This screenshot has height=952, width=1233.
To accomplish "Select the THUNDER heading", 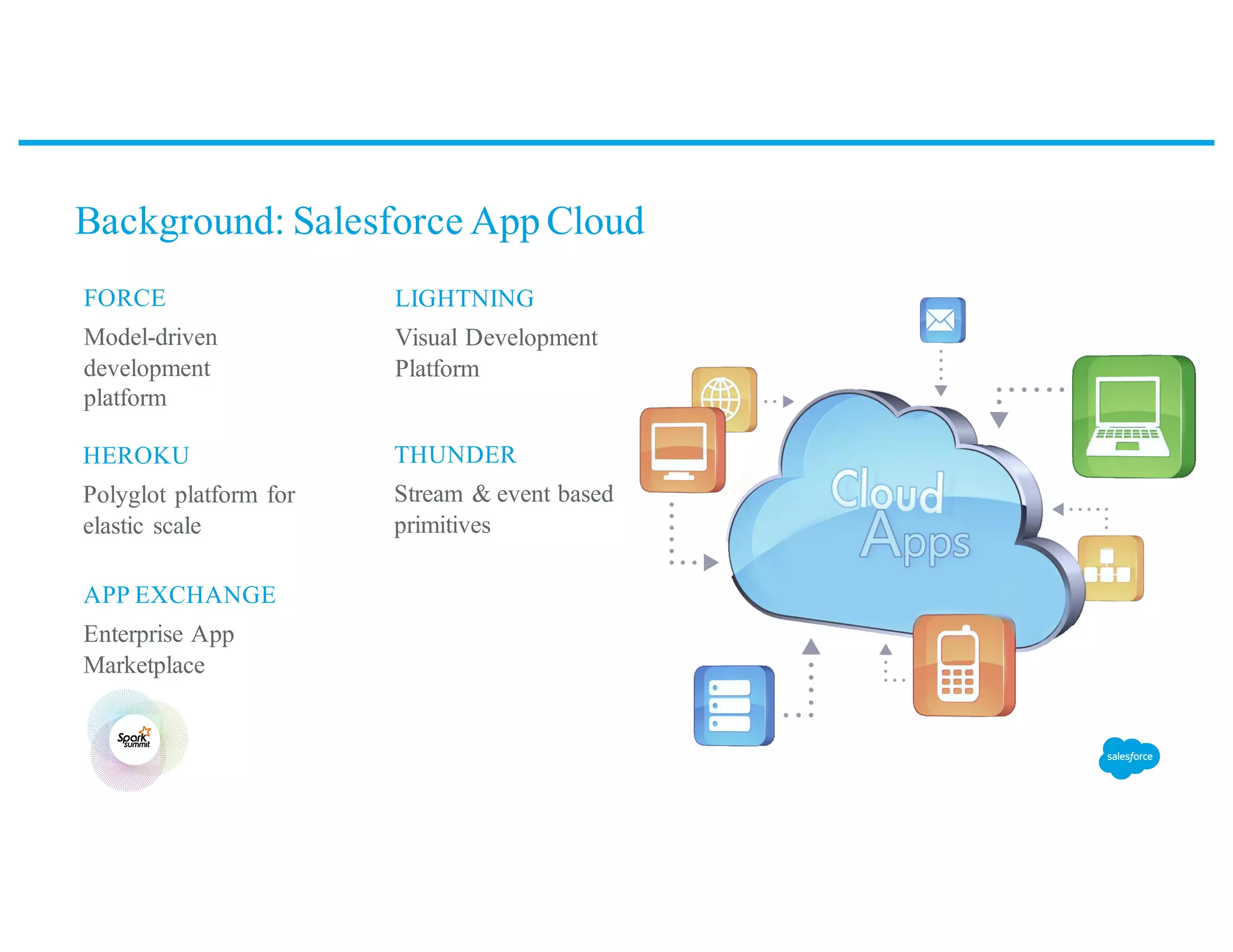I will pyautogui.click(x=455, y=455).
